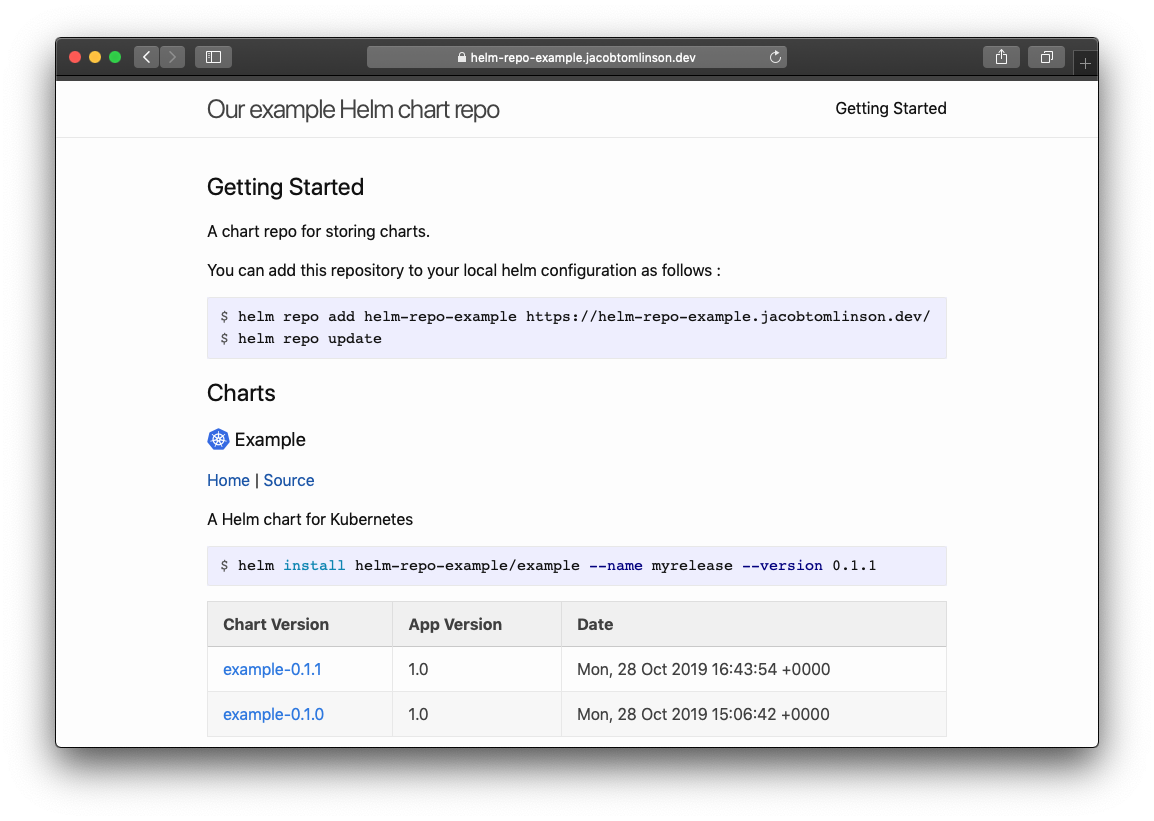Image resolution: width=1154 pixels, height=821 pixels.
Task: Download the example-0.1.0 chart
Action: (272, 714)
